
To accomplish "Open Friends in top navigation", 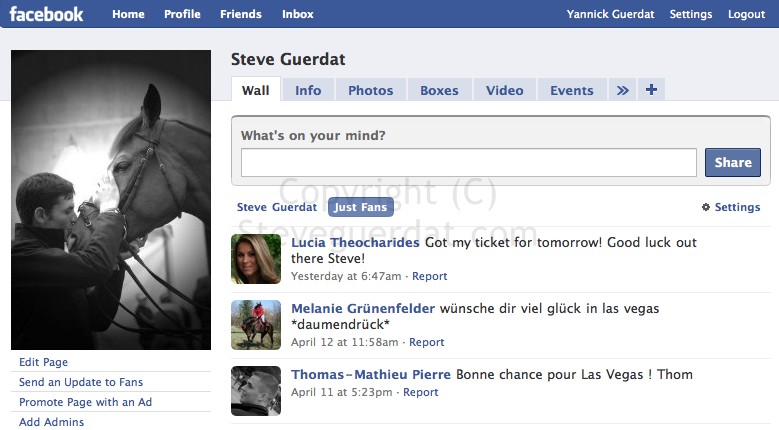I will pos(241,14).
